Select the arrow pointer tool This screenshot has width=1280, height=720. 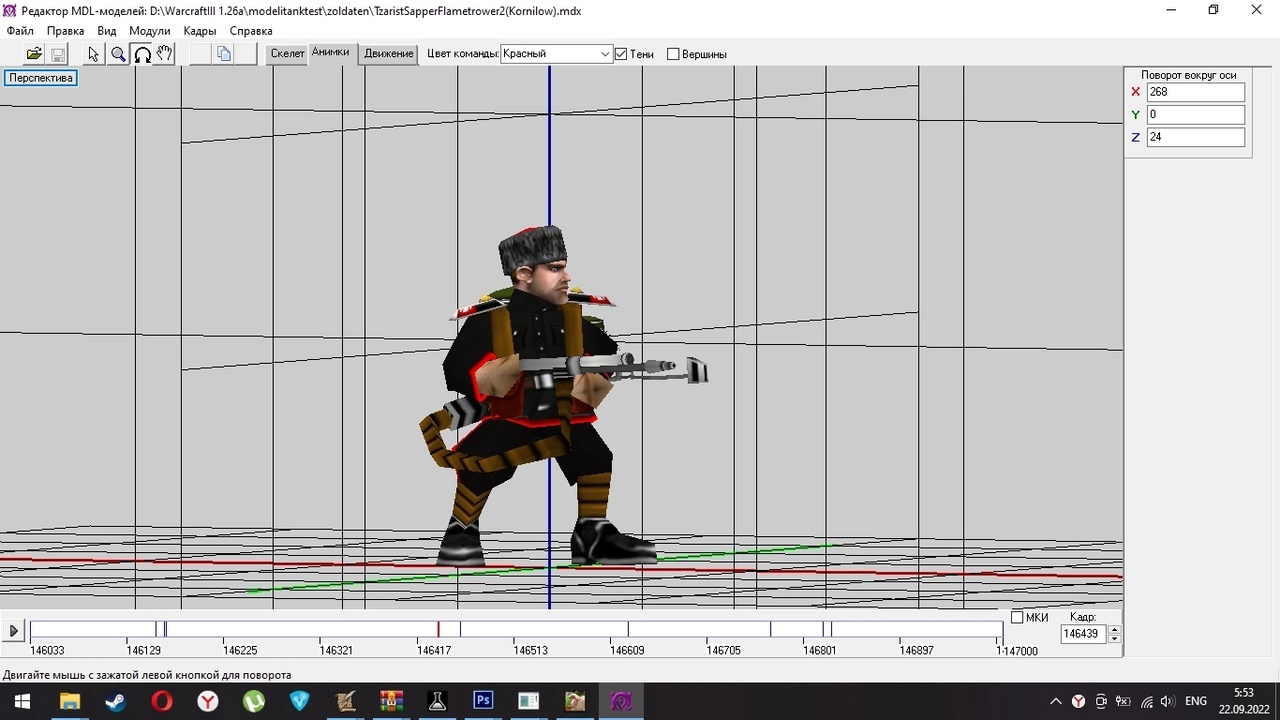click(94, 54)
